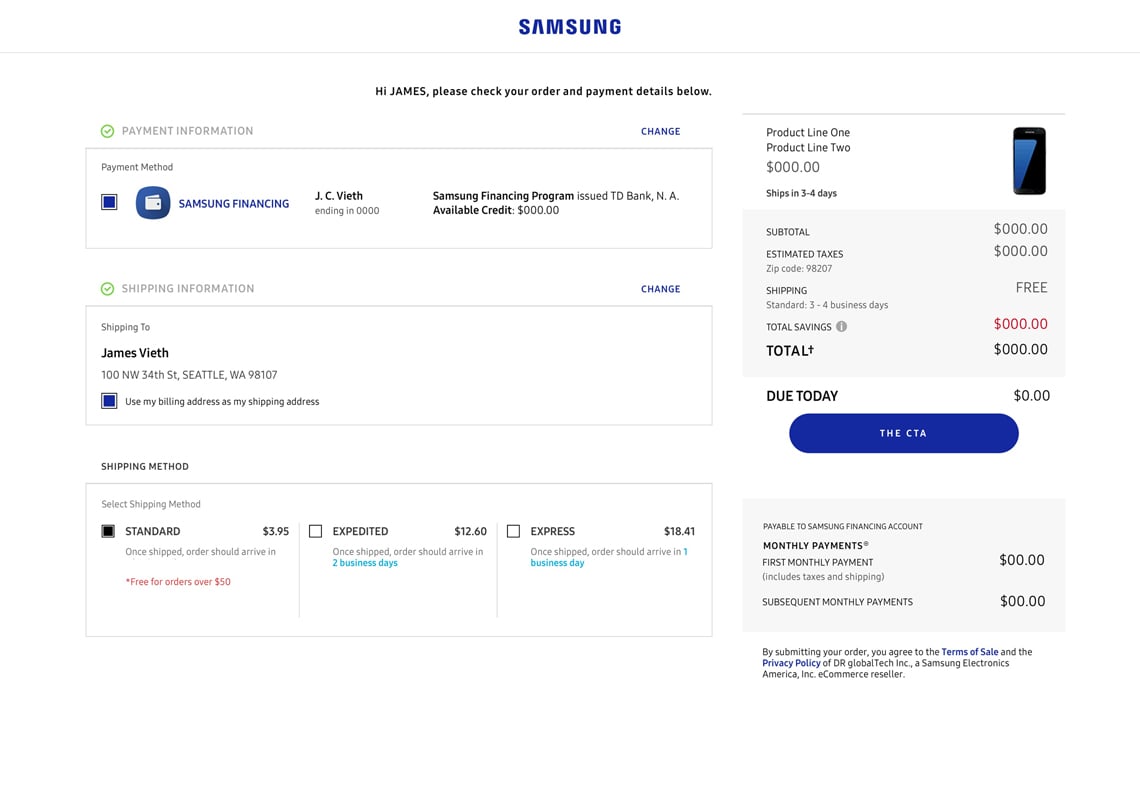This screenshot has height=812, width=1140.
Task: Choose Express shipping for $18.41
Action: (x=513, y=531)
